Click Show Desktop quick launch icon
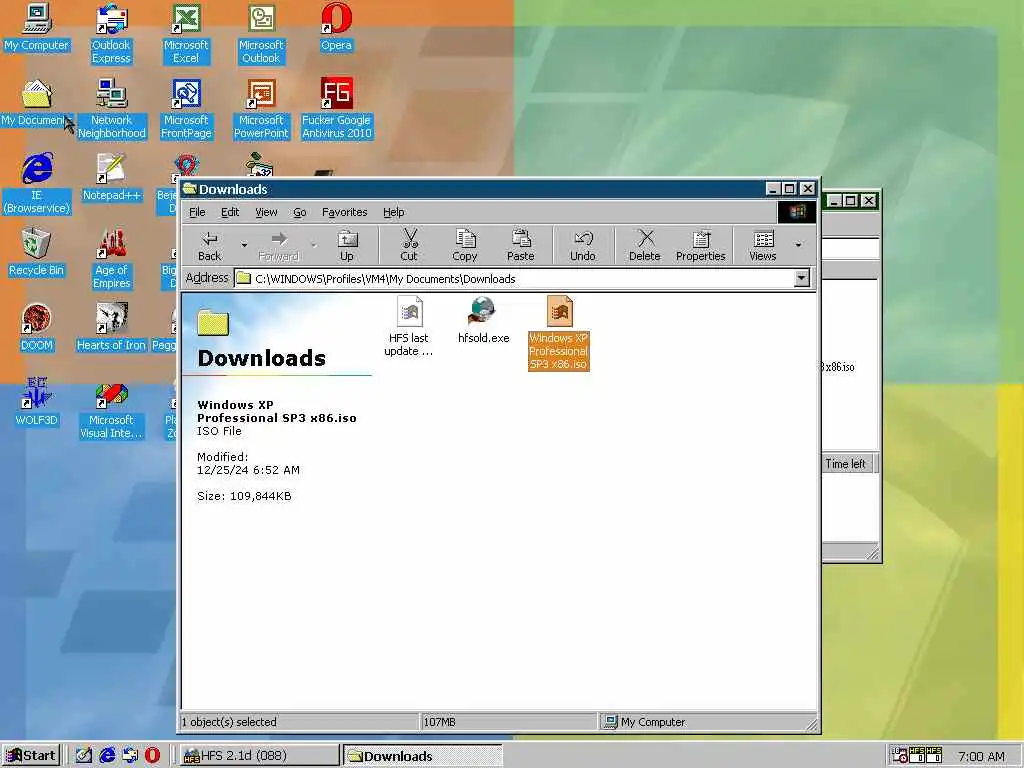 84,756
